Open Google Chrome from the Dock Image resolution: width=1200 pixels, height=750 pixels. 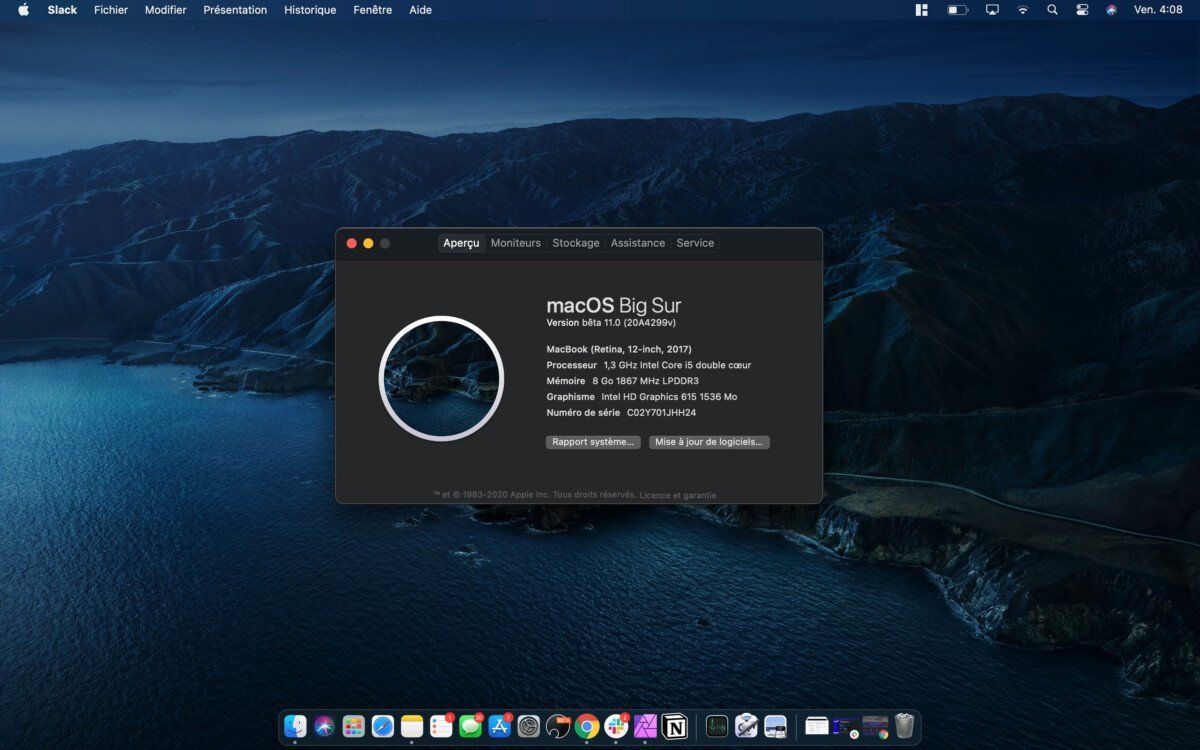[x=587, y=726]
